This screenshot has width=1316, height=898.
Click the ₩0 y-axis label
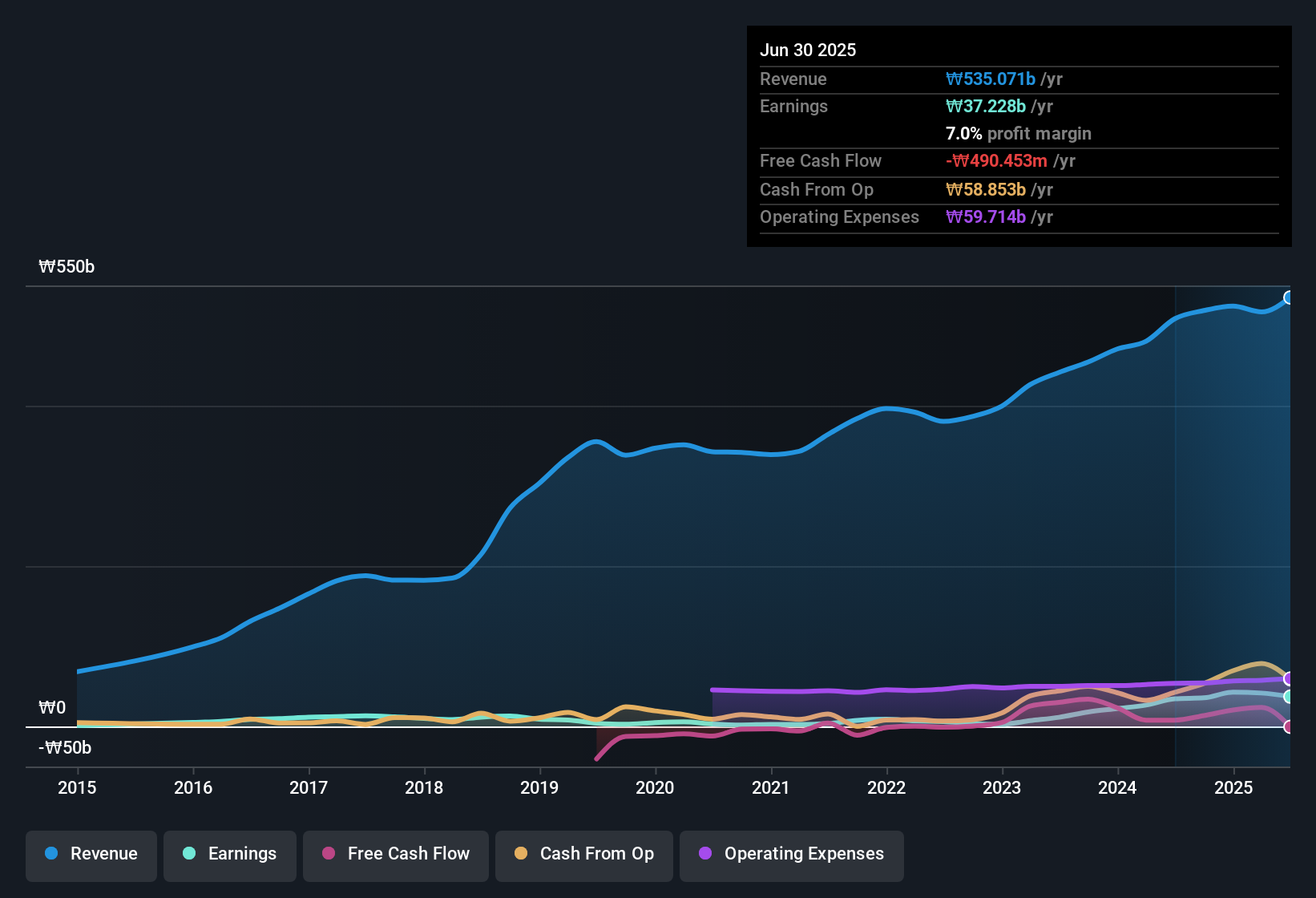tap(52, 708)
